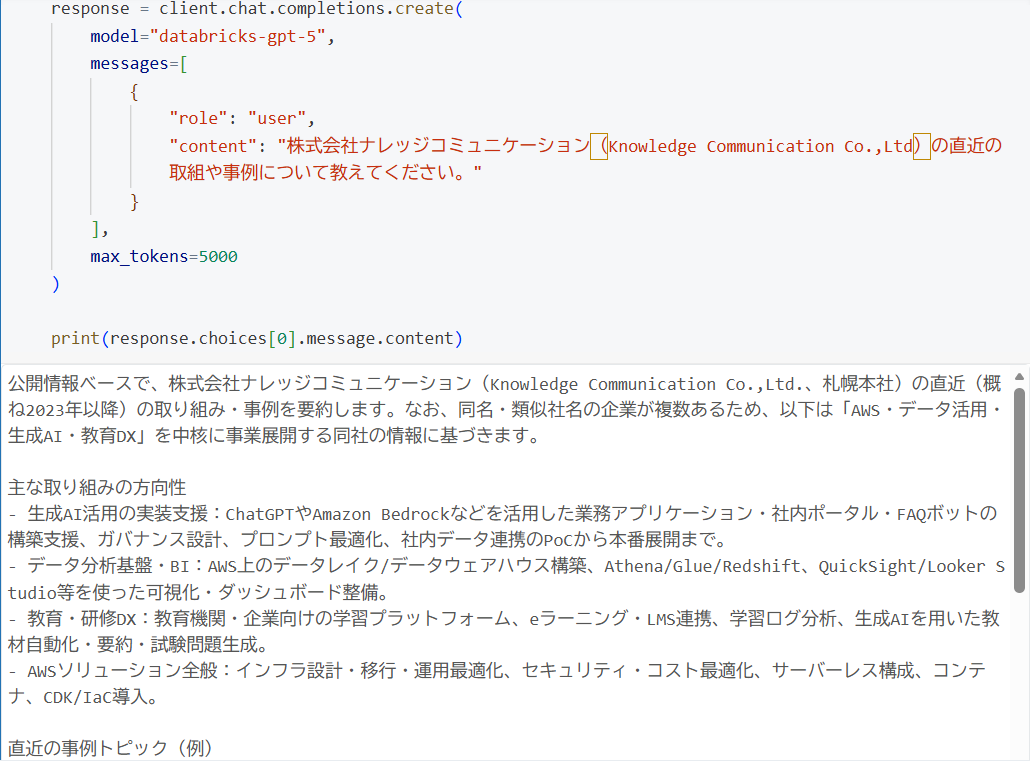Click the "role": "user" code line
Viewport: 1030px width, 761px height.
[242, 118]
